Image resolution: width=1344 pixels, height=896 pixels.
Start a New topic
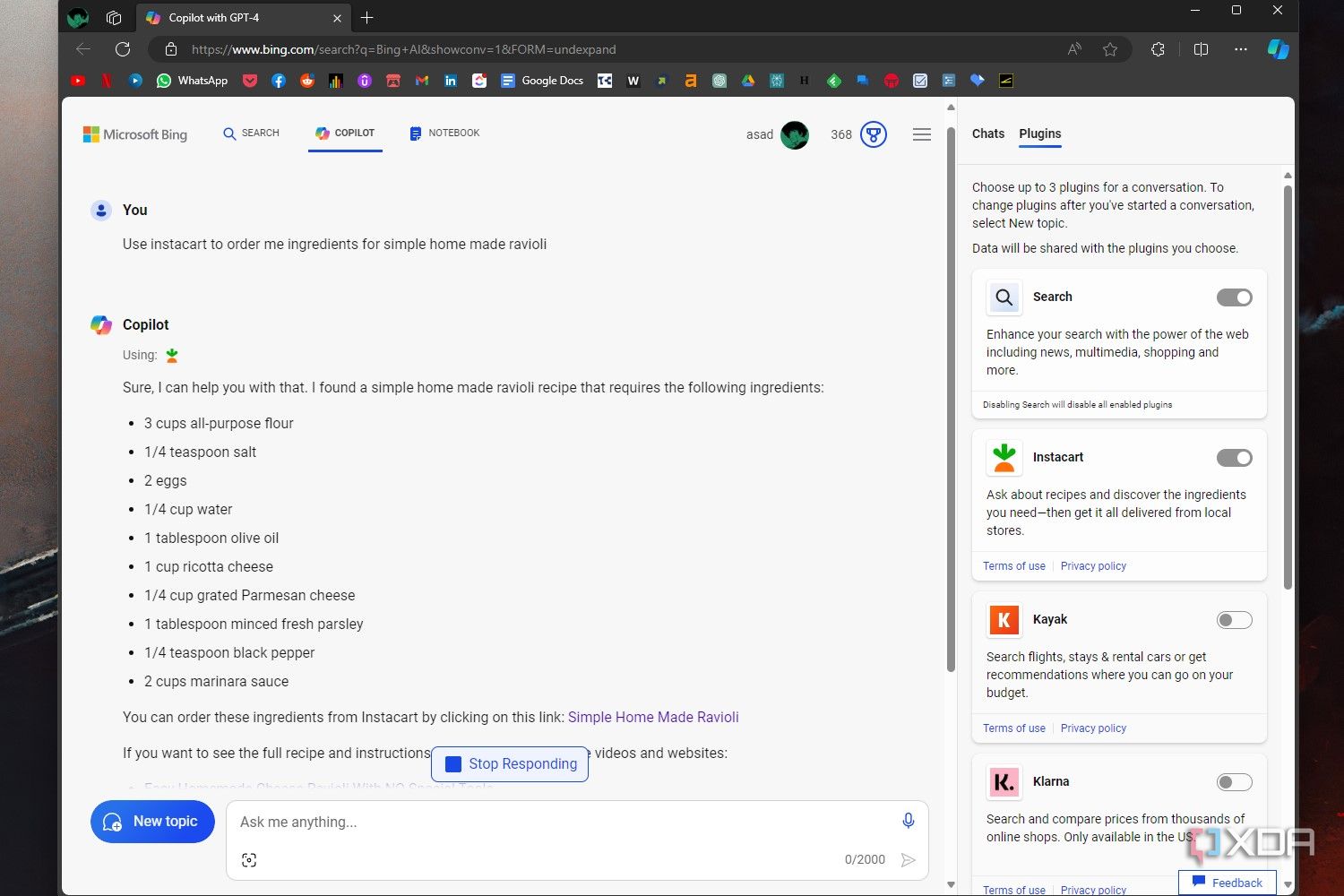click(152, 822)
